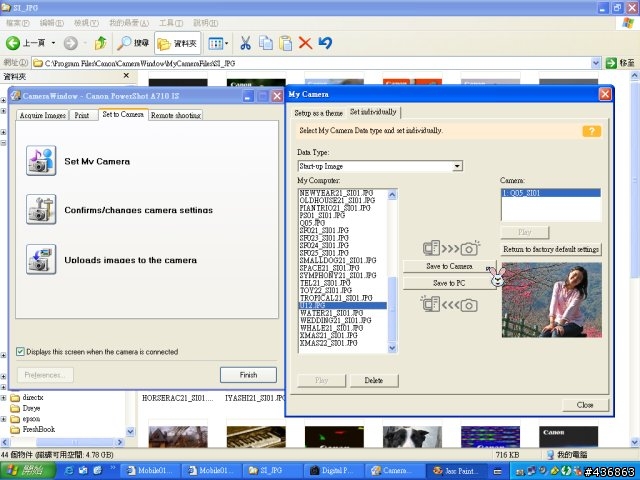
Task: Open the Digital P... taskbar button
Action: (x=333, y=471)
